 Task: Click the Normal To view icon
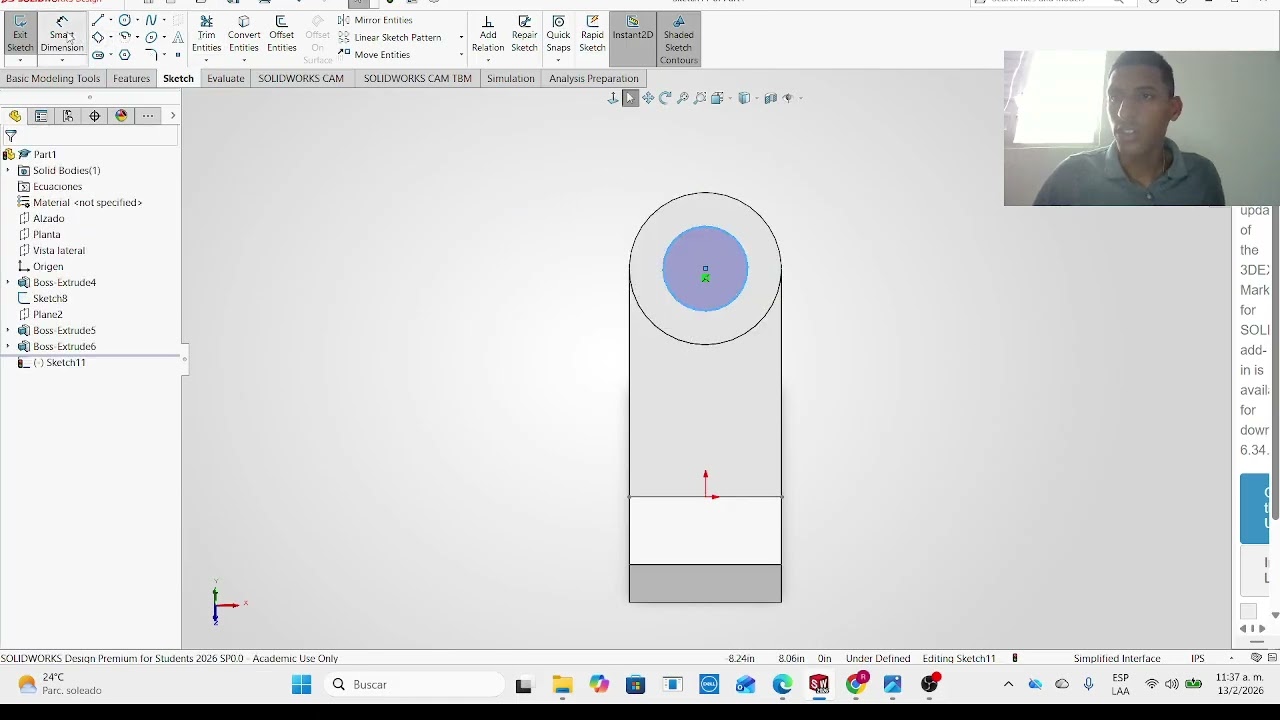613,98
